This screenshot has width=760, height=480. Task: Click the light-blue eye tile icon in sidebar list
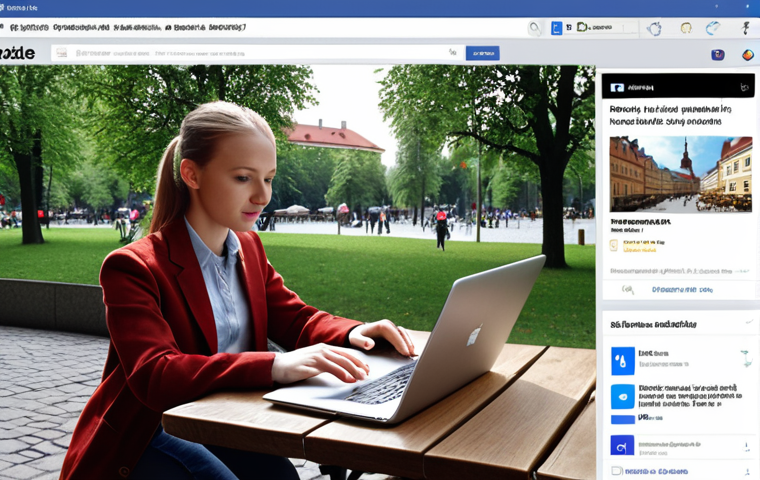[x=623, y=397]
